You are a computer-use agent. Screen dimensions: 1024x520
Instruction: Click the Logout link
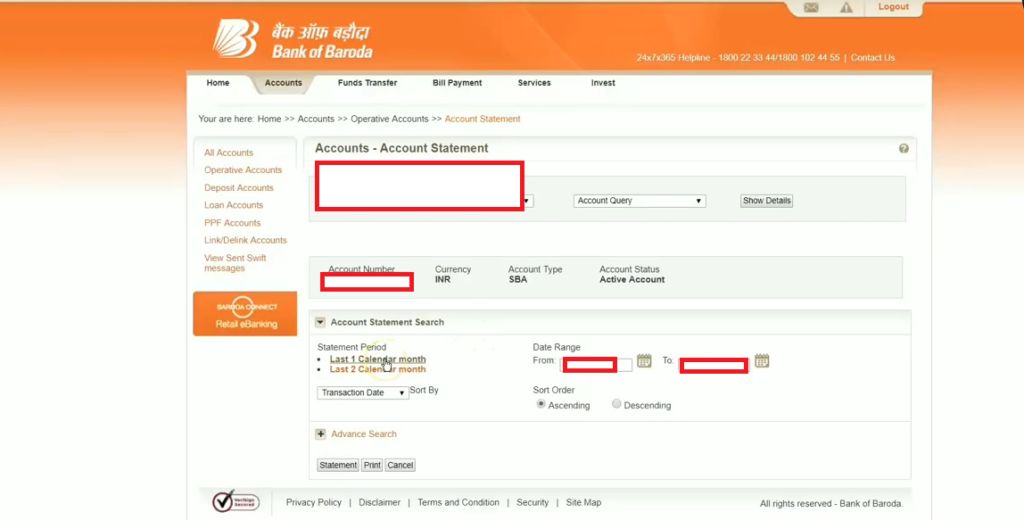[x=893, y=7]
